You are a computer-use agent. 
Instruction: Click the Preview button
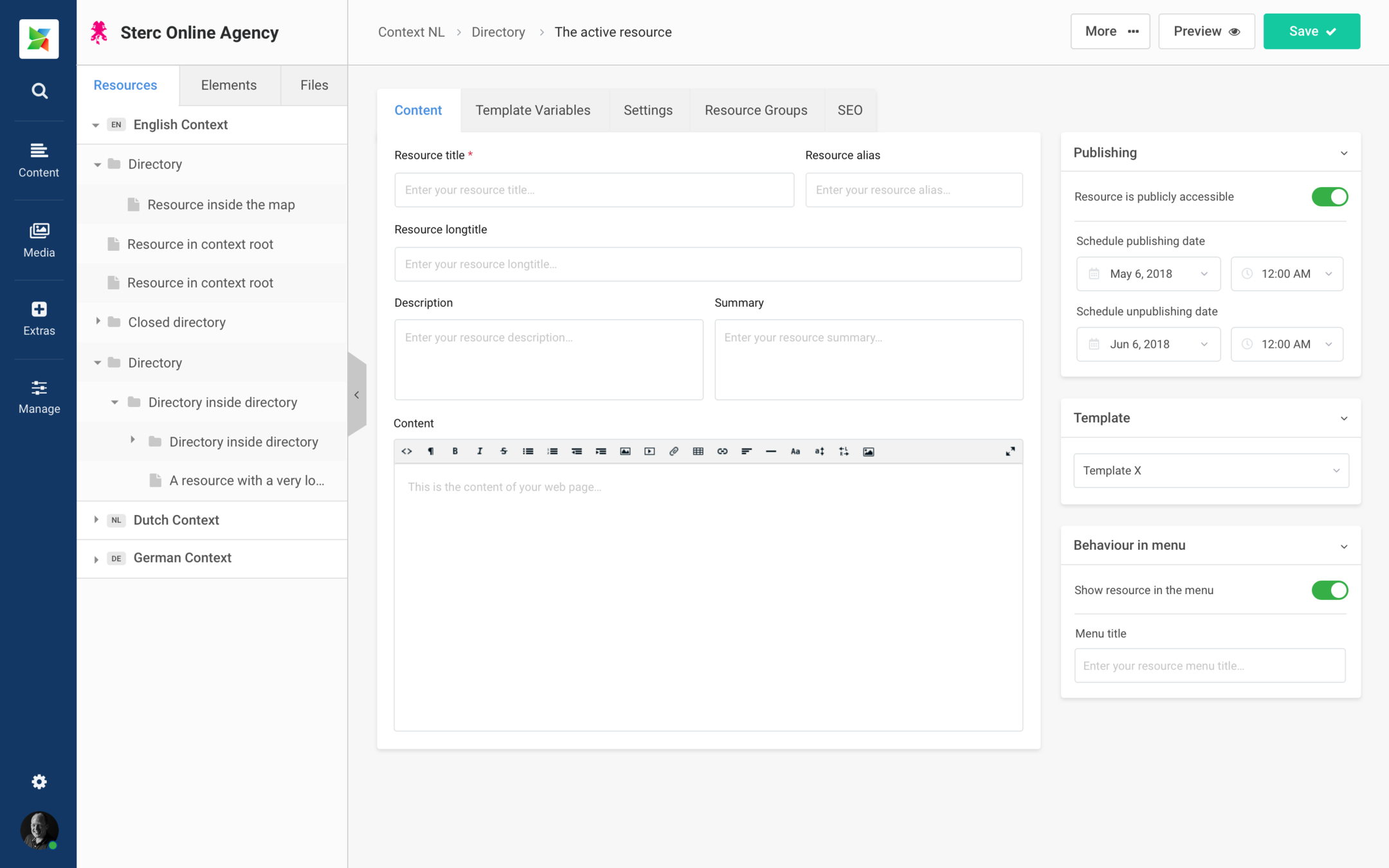pos(1206,32)
